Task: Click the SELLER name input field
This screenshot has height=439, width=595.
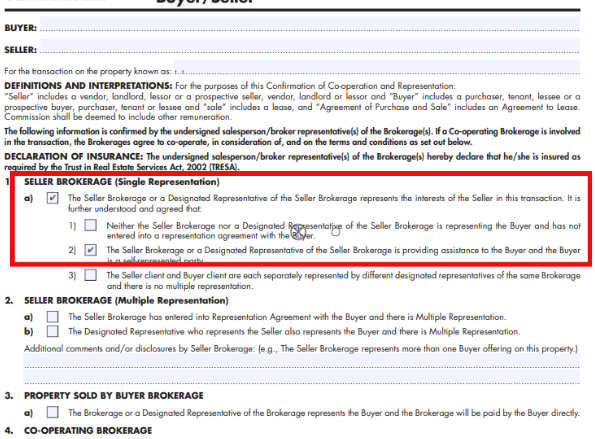Action: tap(310, 46)
